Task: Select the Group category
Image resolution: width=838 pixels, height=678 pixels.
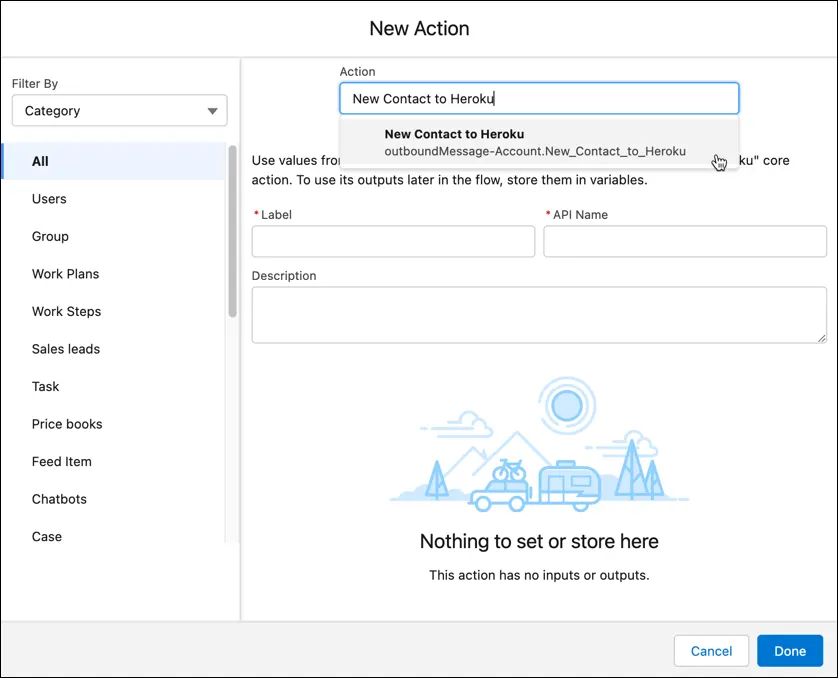Action: click(x=114, y=236)
